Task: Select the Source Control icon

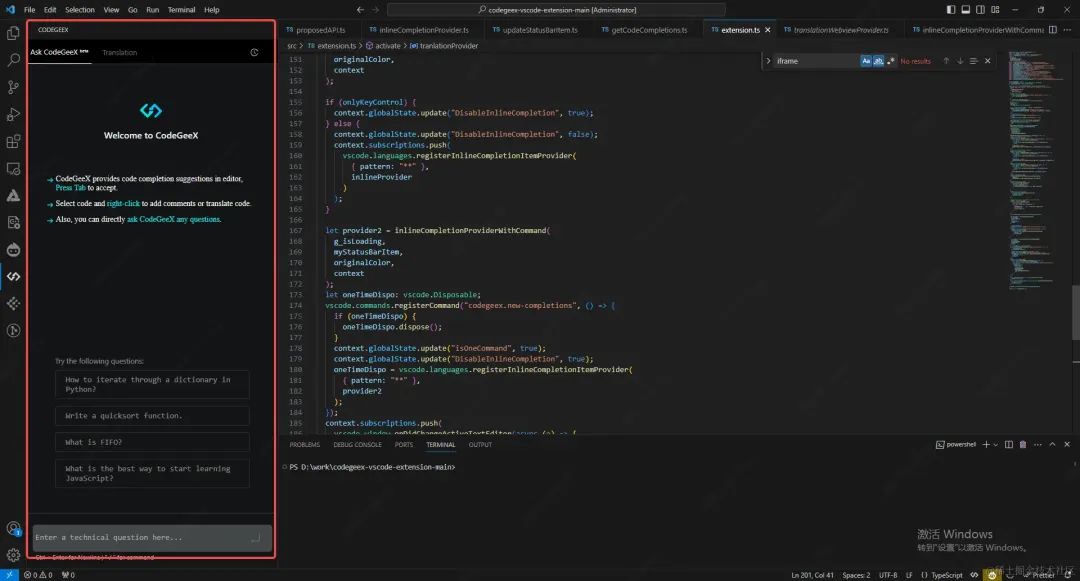Action: [x=13, y=87]
